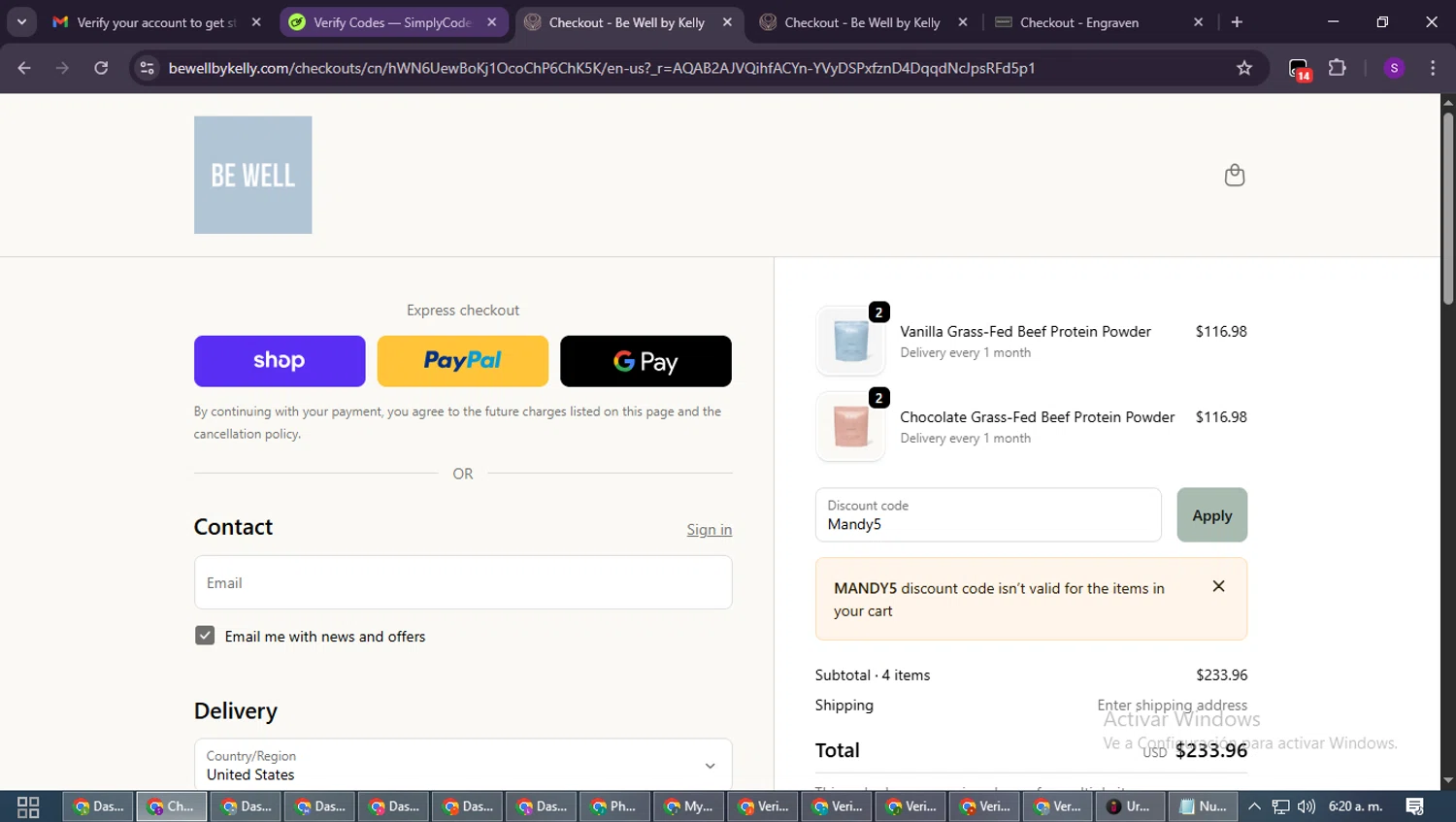Image resolution: width=1456 pixels, height=822 pixels.
Task: Bookmark this page with the star icon
Action: (1244, 68)
